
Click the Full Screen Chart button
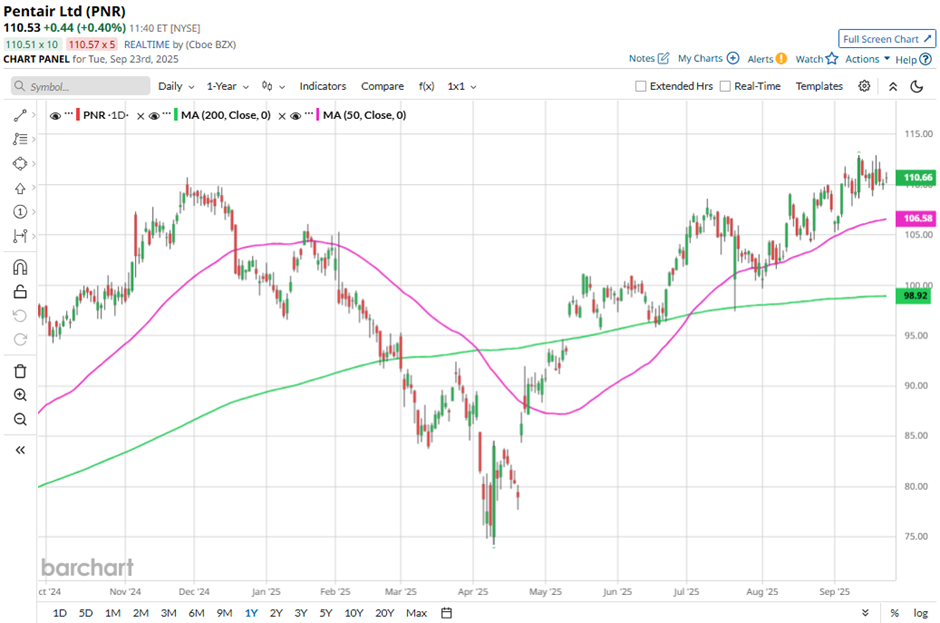(x=887, y=39)
